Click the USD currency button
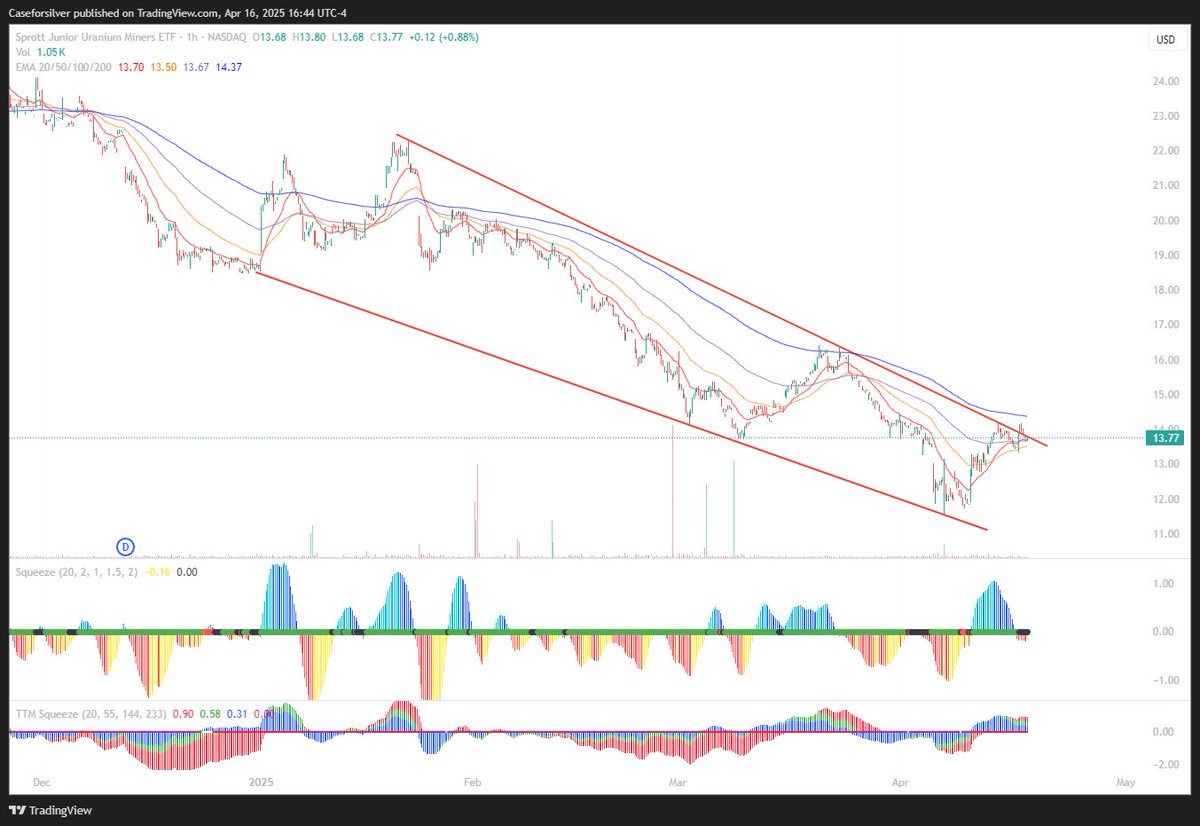Screen dimensions: 1200x826 pyautogui.click(x=1165, y=40)
